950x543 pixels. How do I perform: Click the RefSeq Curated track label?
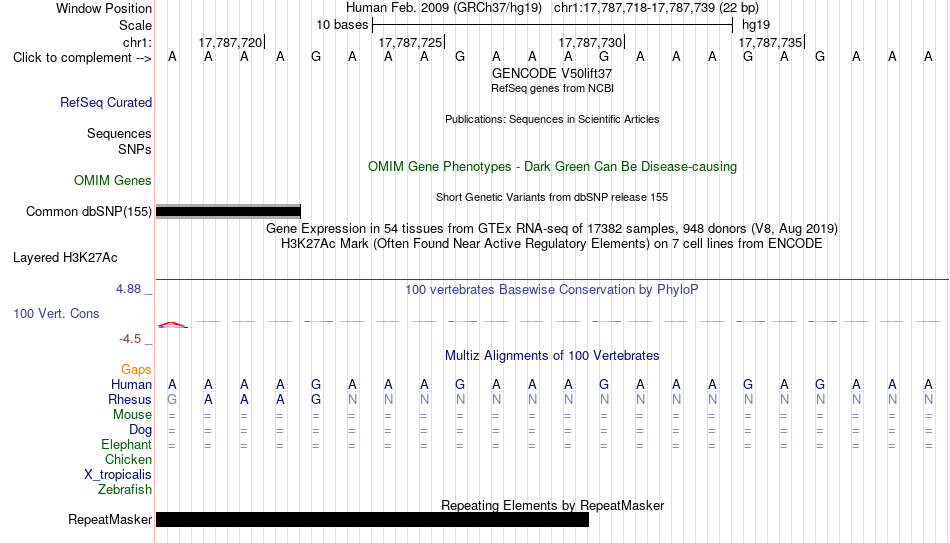(106, 102)
